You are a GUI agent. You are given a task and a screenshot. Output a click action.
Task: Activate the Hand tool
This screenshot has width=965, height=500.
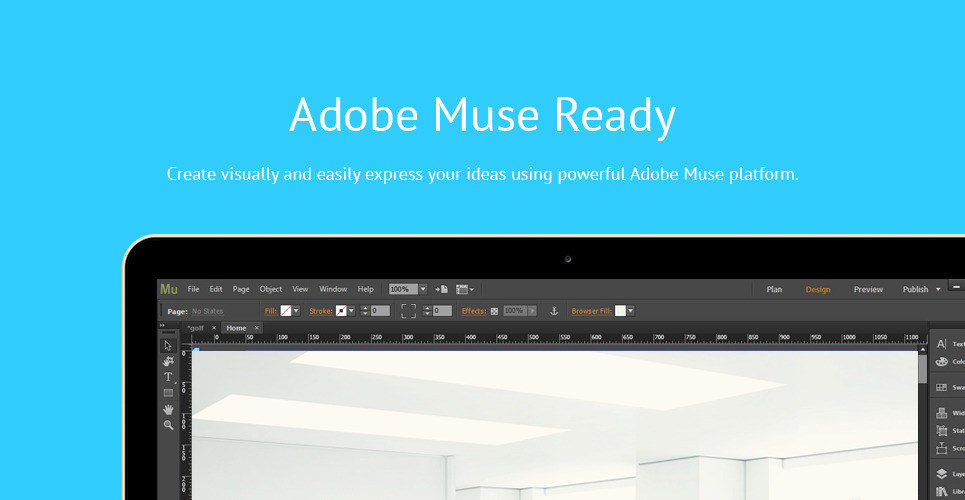coord(168,409)
